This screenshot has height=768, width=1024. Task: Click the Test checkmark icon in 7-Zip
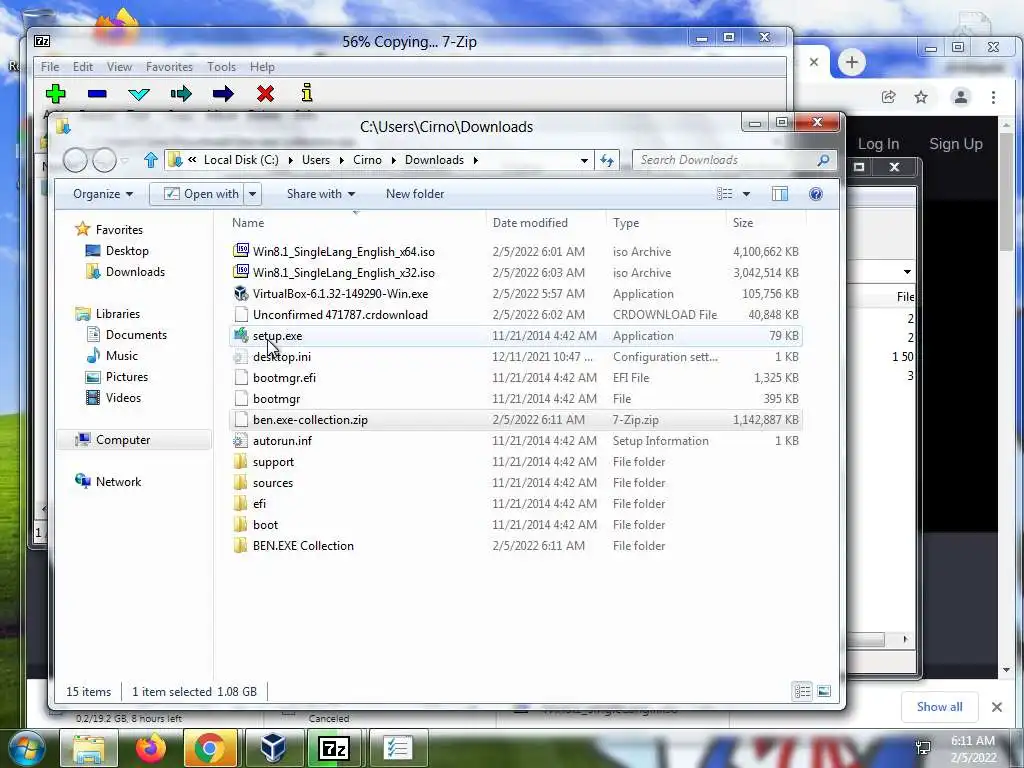(139, 94)
